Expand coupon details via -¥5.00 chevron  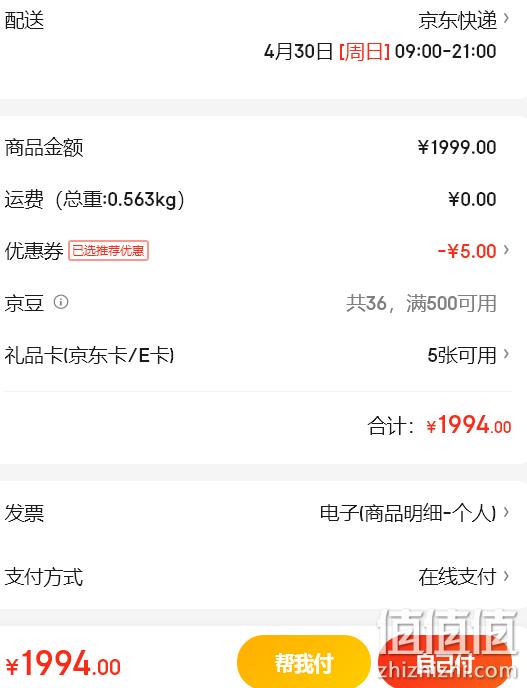tap(506, 250)
